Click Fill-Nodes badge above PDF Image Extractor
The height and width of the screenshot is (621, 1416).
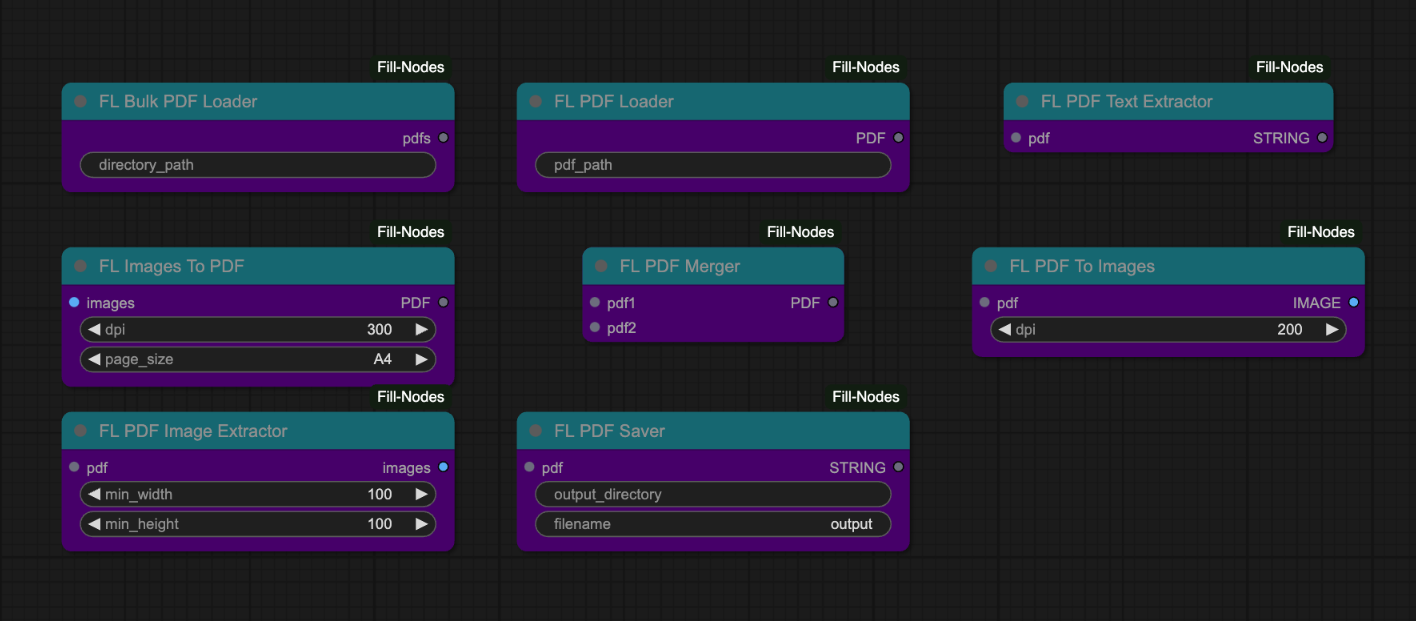coord(410,397)
